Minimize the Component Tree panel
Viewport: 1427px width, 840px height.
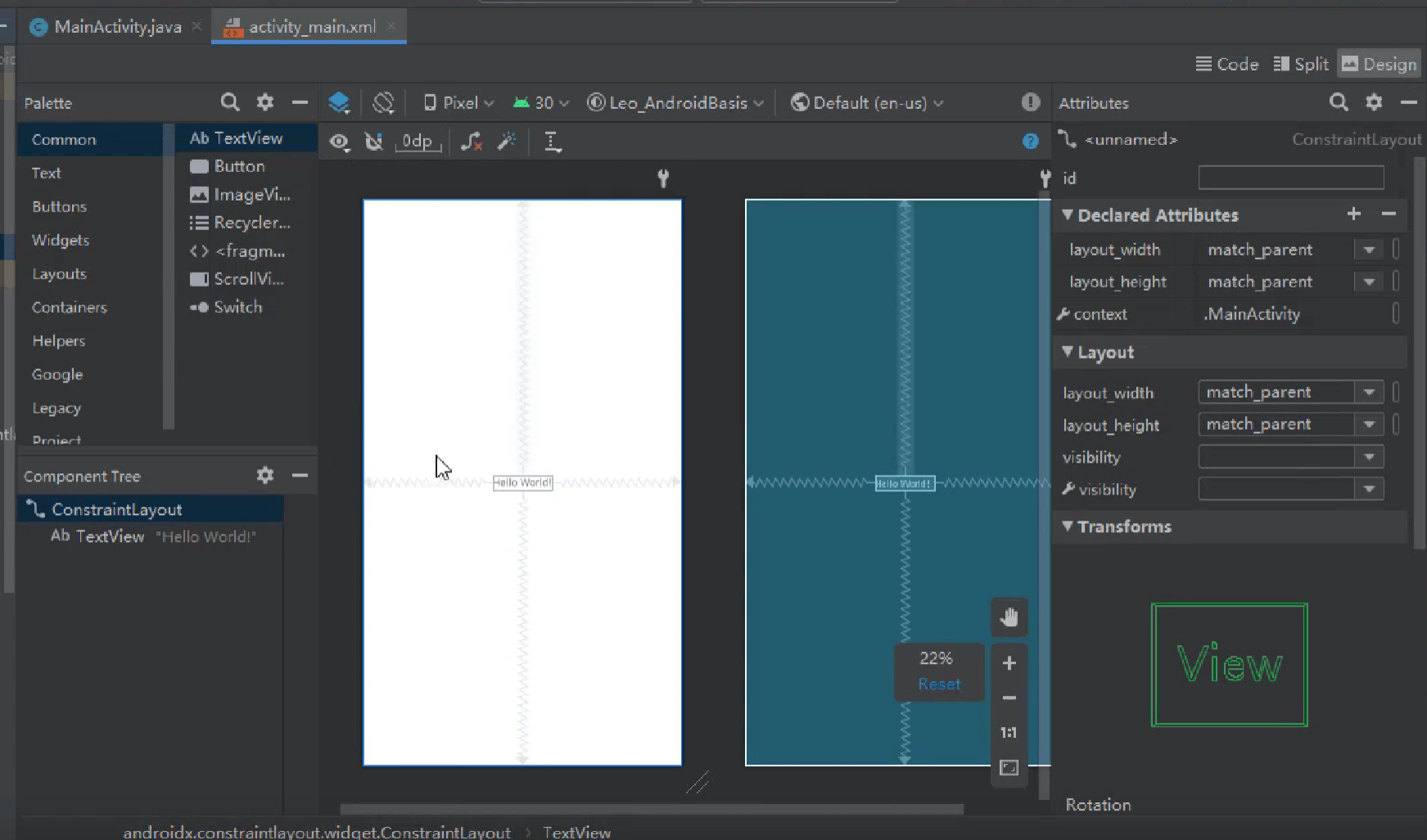click(x=300, y=475)
